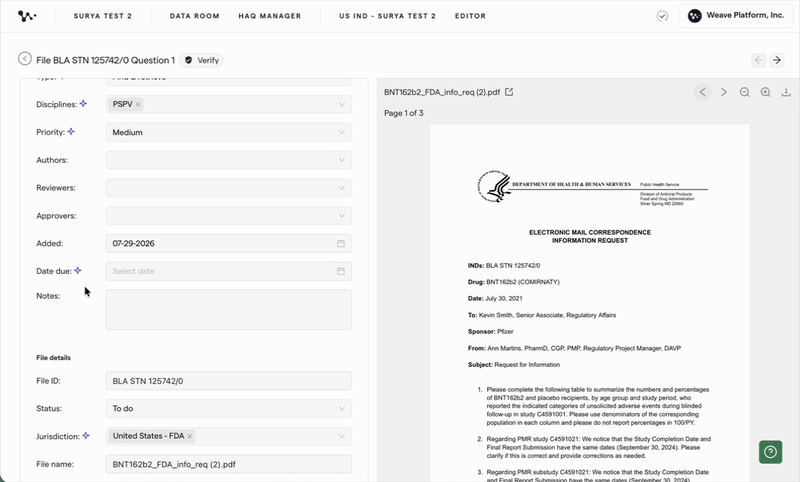This screenshot has height=482, width=800.
Task: Click ELECTRONIC MAIL CORRESPONDENCE heading in PDF
Action: 590,232
